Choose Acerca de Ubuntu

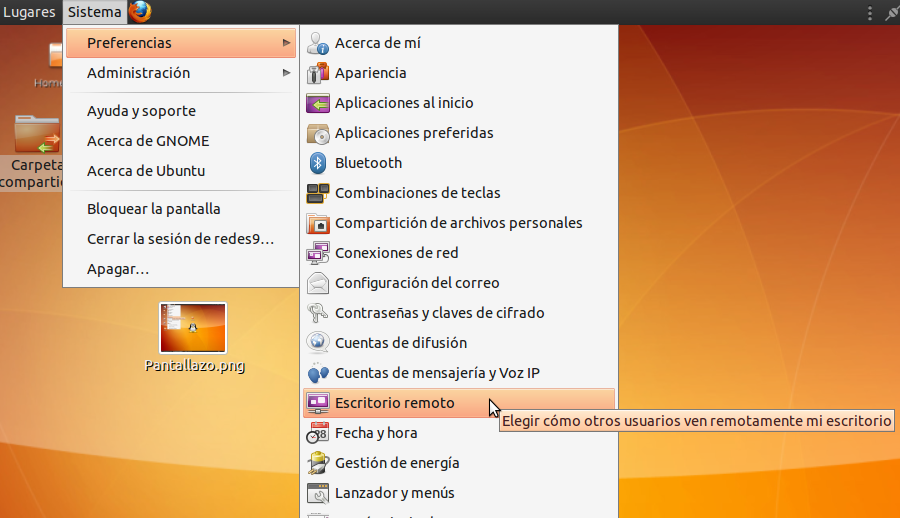tap(181, 171)
